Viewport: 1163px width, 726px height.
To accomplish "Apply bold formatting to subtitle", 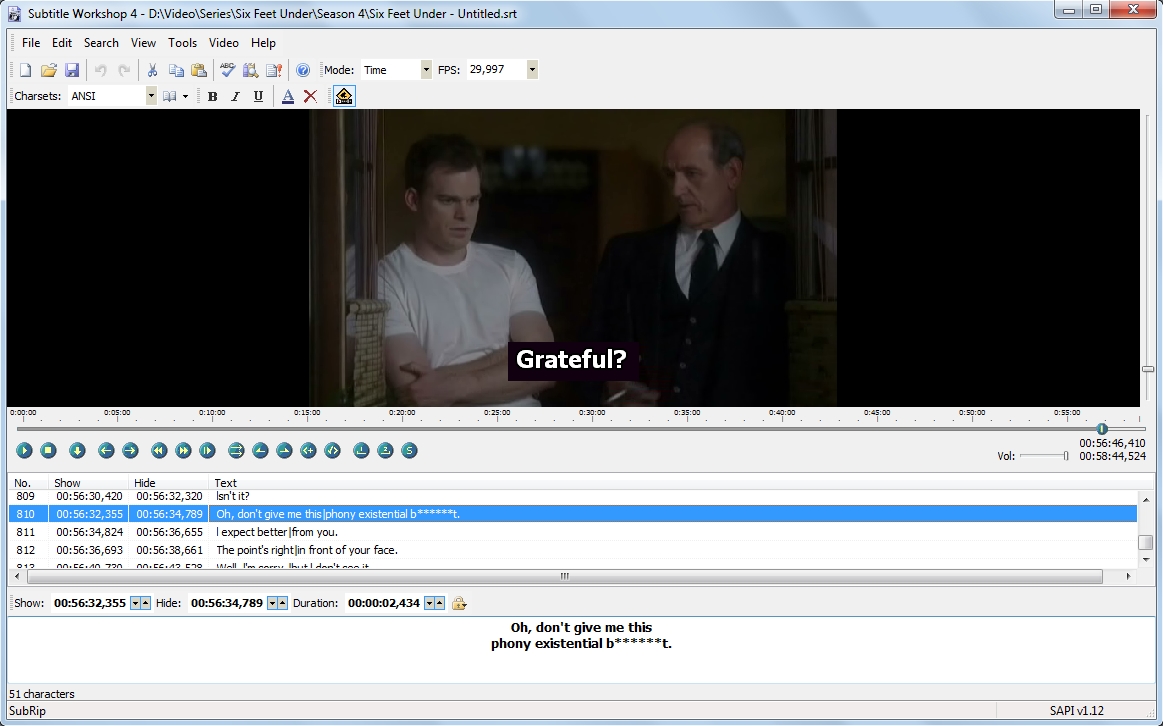I will [212, 96].
